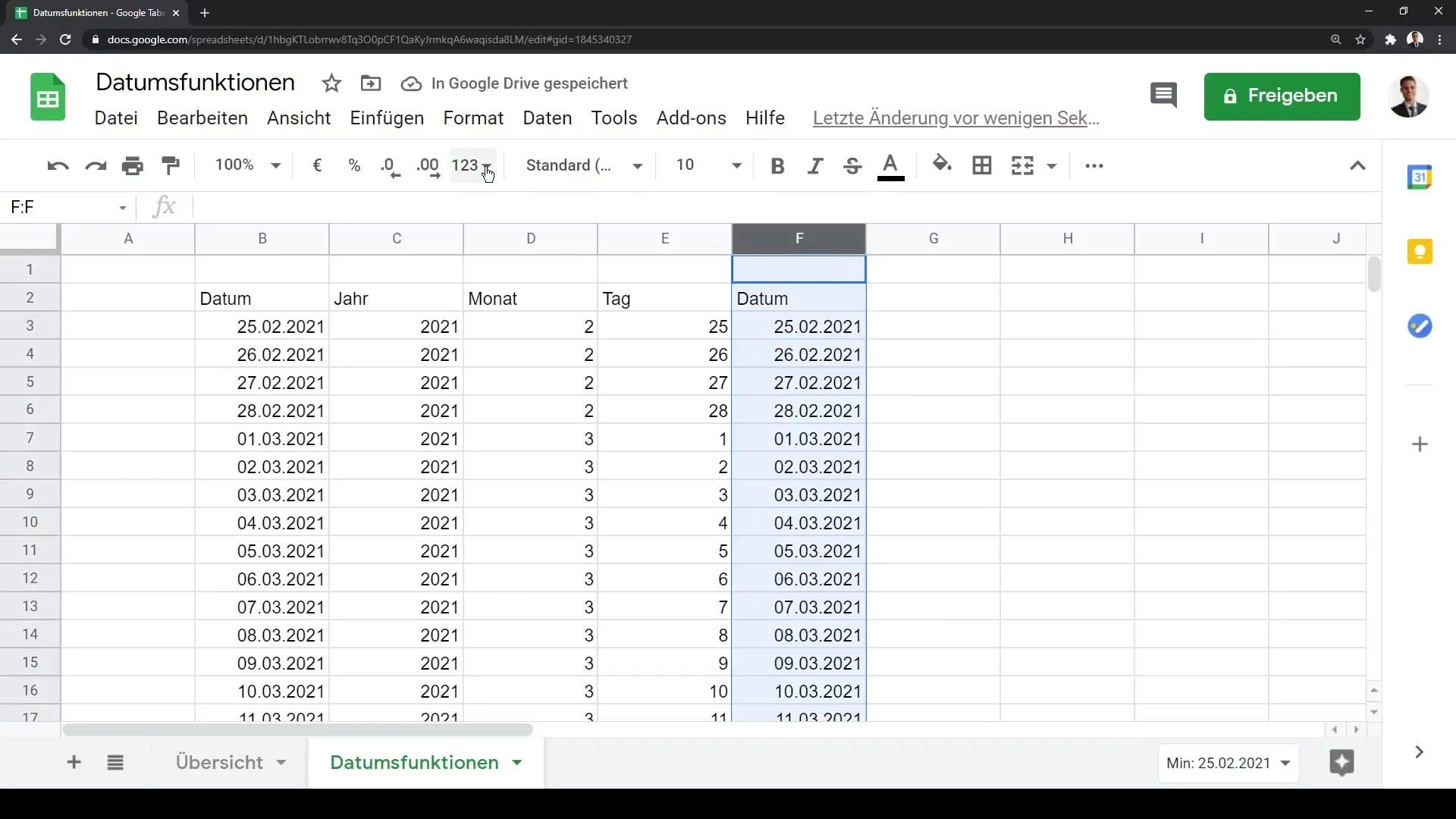Decrease decimal places
Image resolution: width=1456 pixels, height=819 pixels.
tap(390, 166)
